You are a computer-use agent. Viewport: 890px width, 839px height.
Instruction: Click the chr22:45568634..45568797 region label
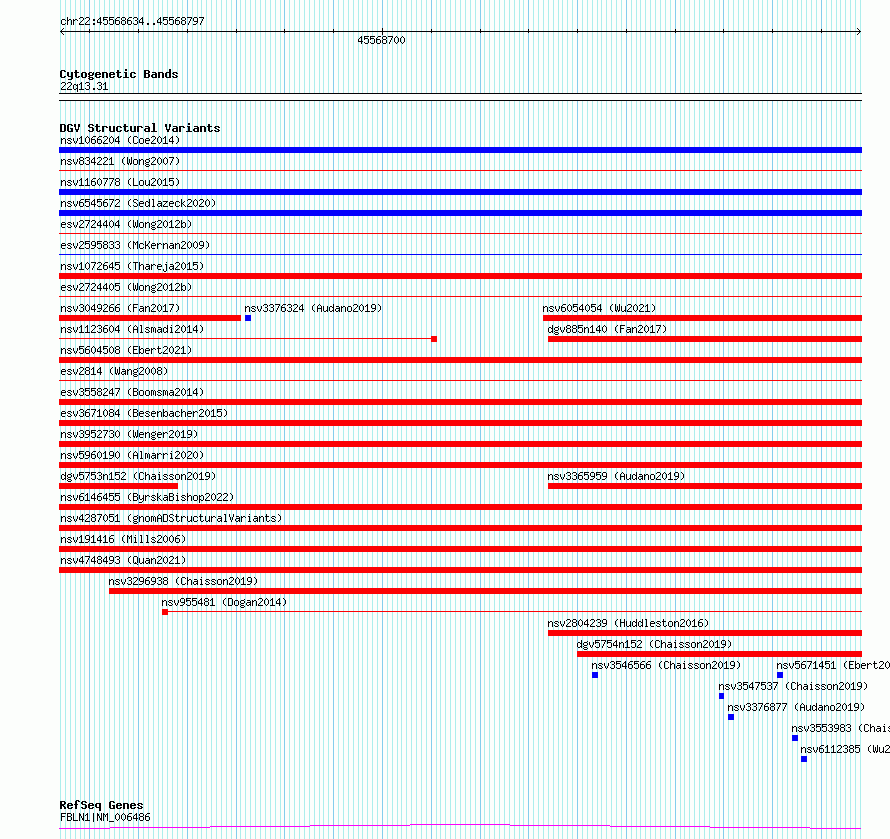coord(132,22)
